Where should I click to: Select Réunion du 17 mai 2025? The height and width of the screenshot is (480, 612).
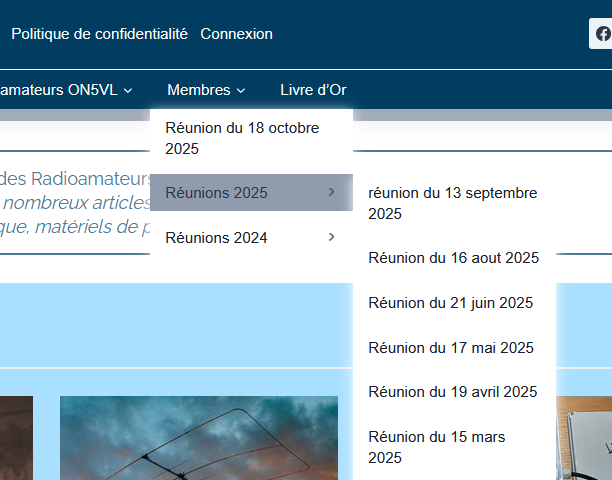[451, 348]
